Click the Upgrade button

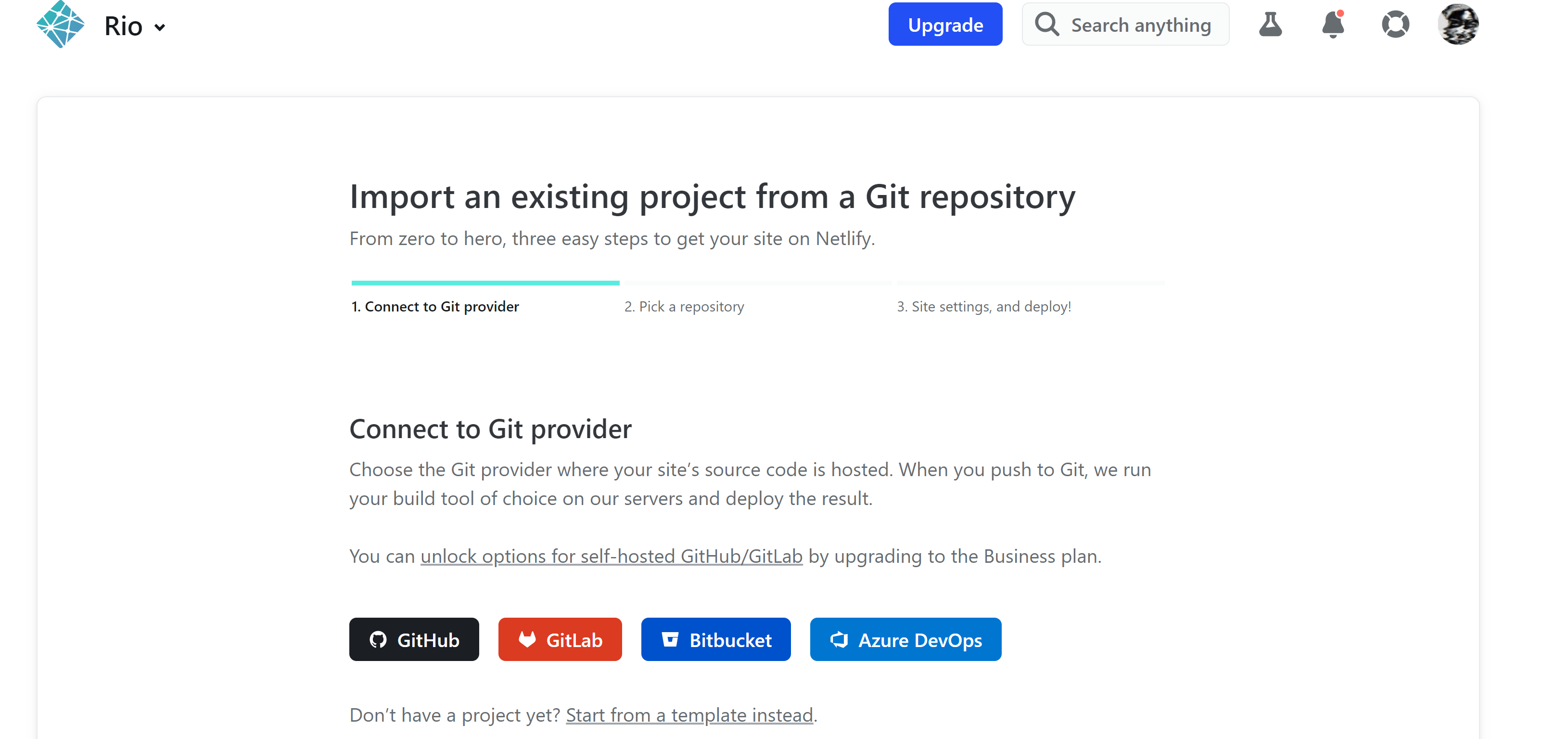[x=944, y=25]
